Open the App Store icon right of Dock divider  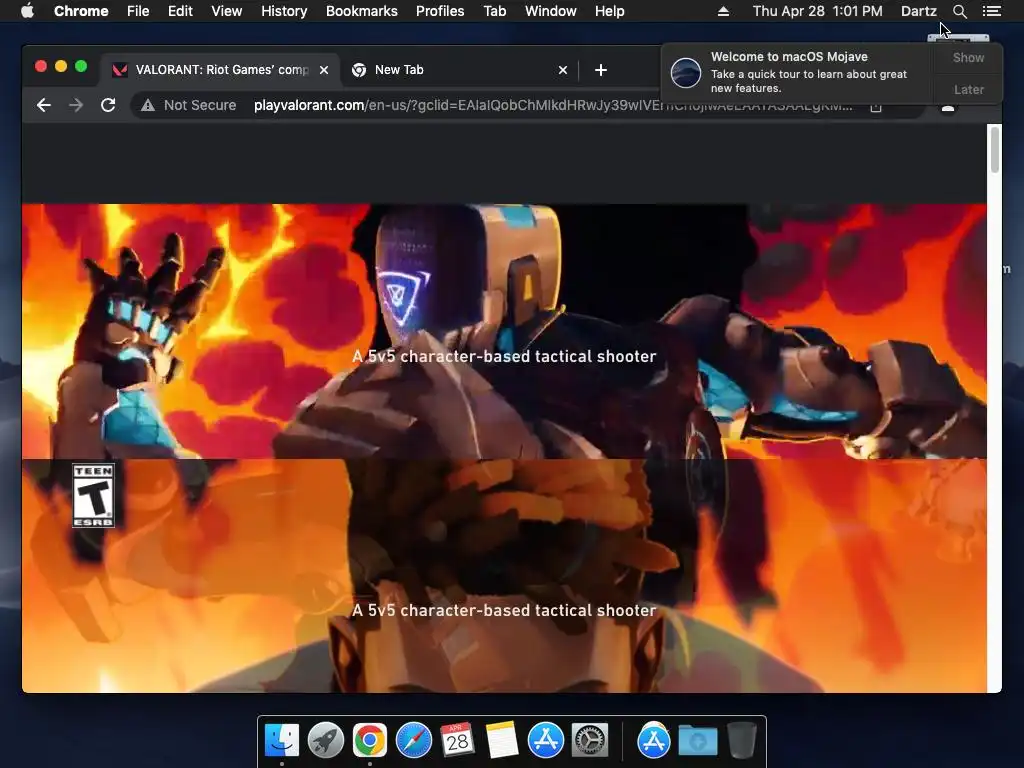point(654,741)
